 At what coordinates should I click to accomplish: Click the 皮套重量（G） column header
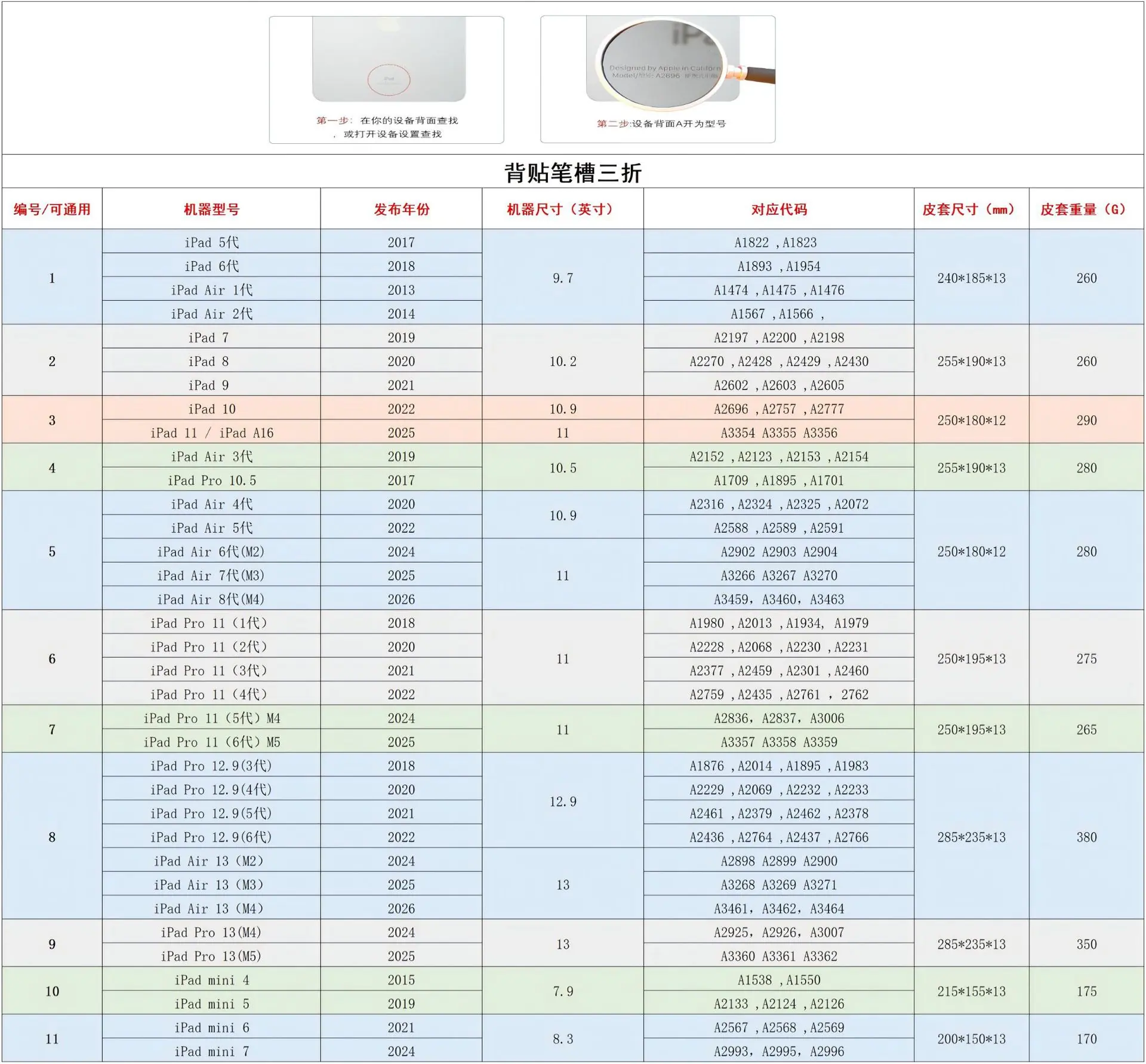tap(1087, 209)
